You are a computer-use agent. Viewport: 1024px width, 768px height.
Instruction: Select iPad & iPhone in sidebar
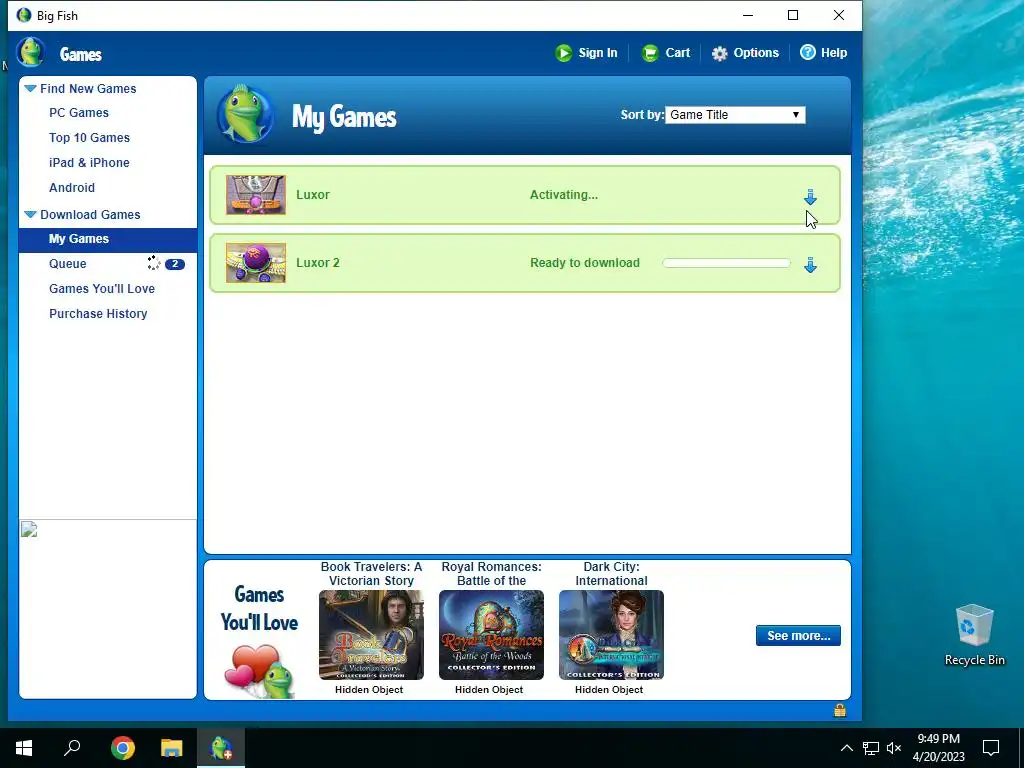click(x=89, y=163)
